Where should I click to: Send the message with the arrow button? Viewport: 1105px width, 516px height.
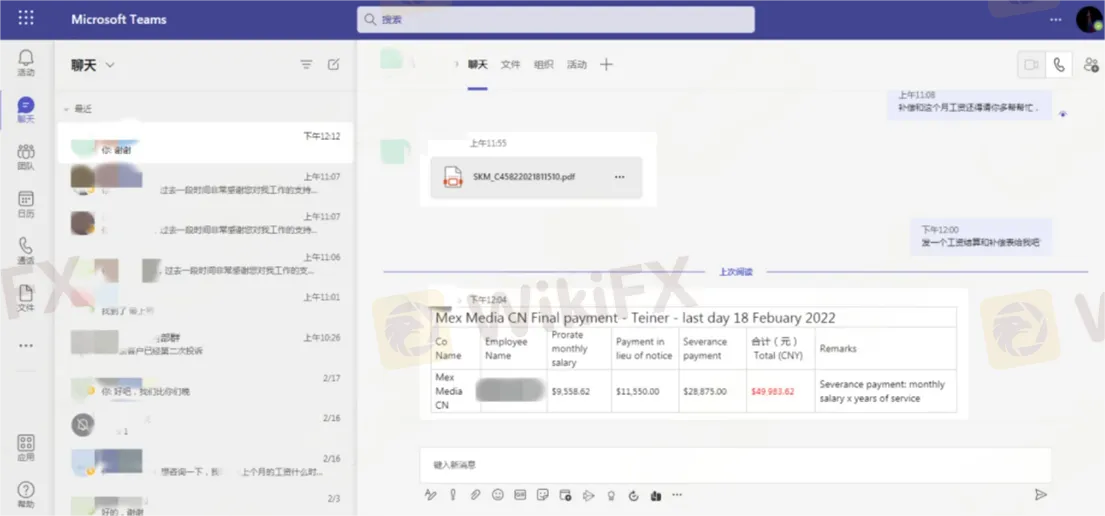point(1040,494)
